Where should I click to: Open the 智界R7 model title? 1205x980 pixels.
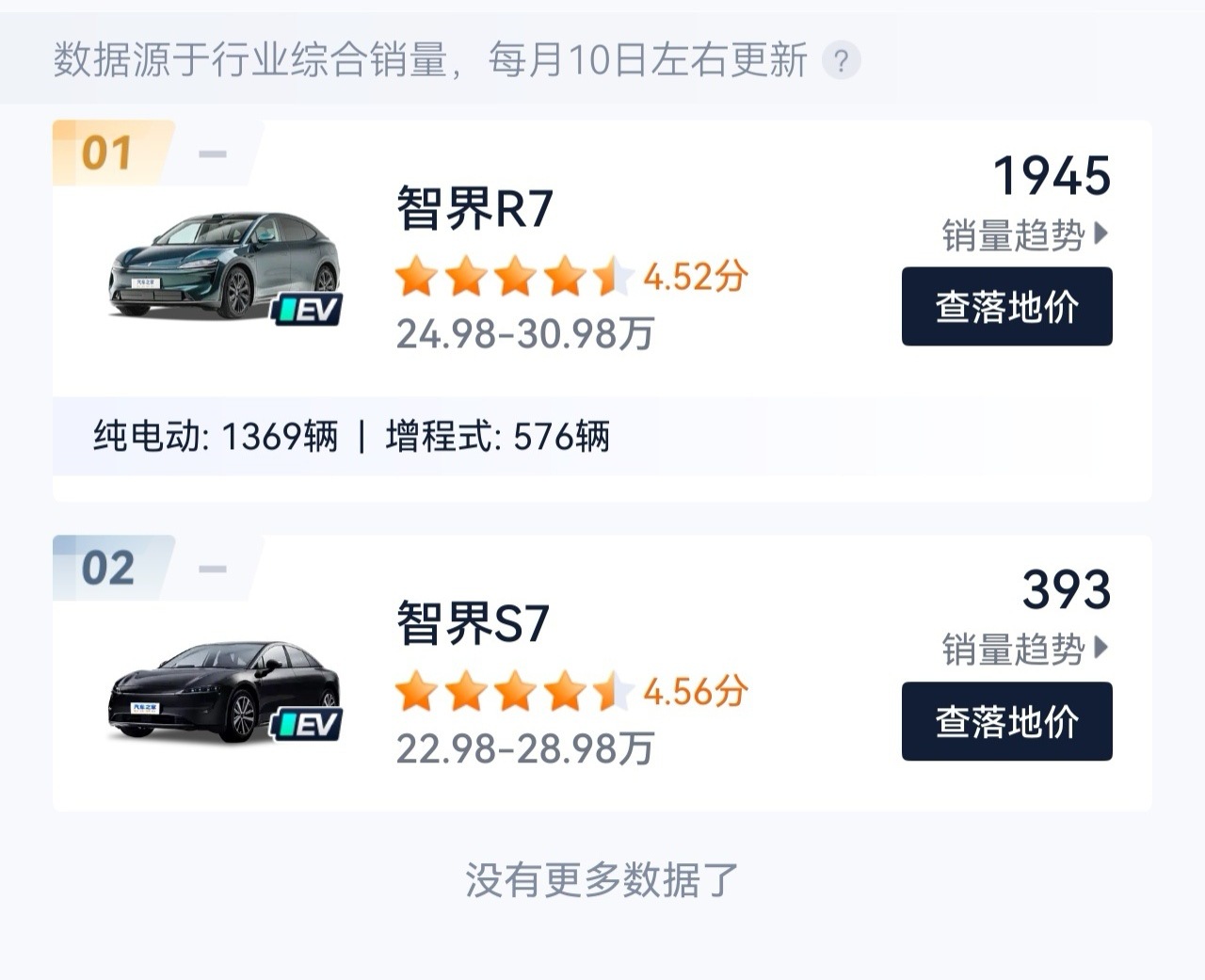[x=474, y=209]
